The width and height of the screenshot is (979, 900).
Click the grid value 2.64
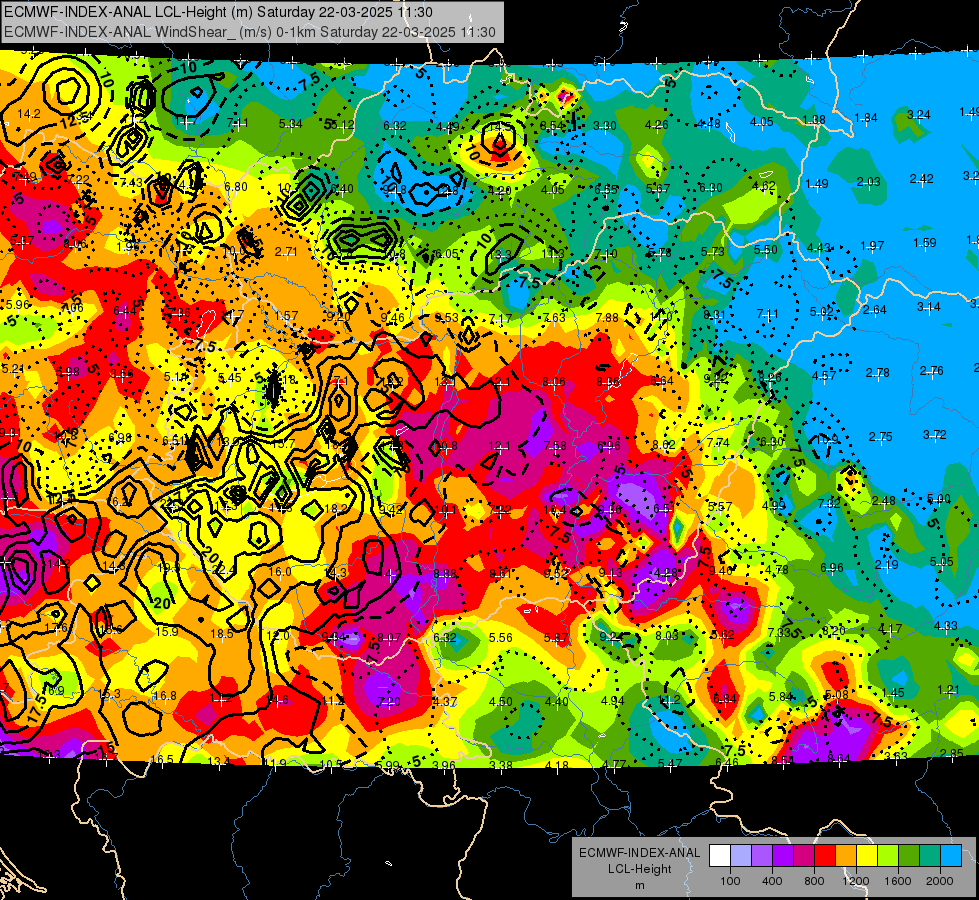875,309
